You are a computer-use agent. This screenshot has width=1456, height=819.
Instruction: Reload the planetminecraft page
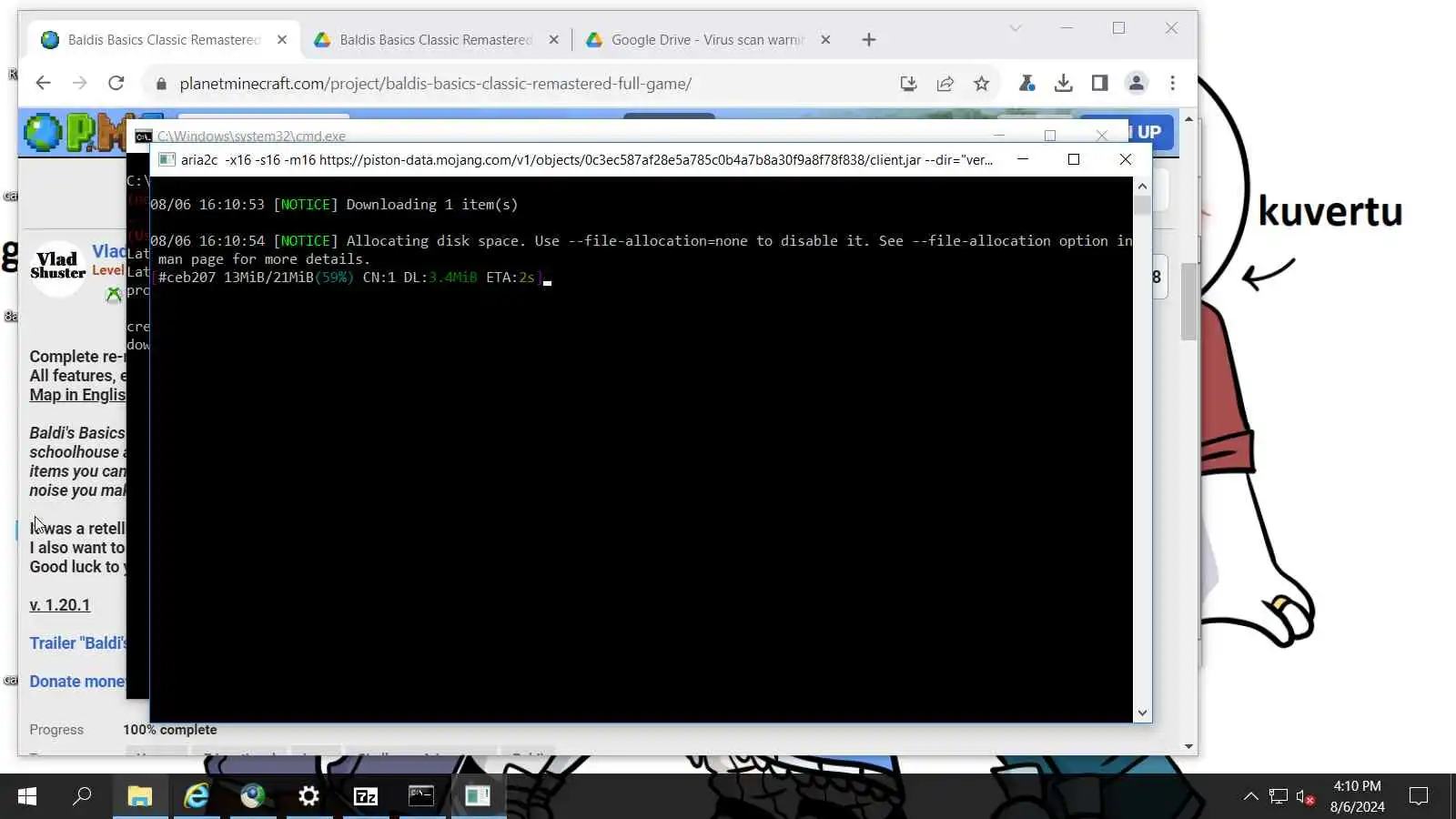pos(116,84)
